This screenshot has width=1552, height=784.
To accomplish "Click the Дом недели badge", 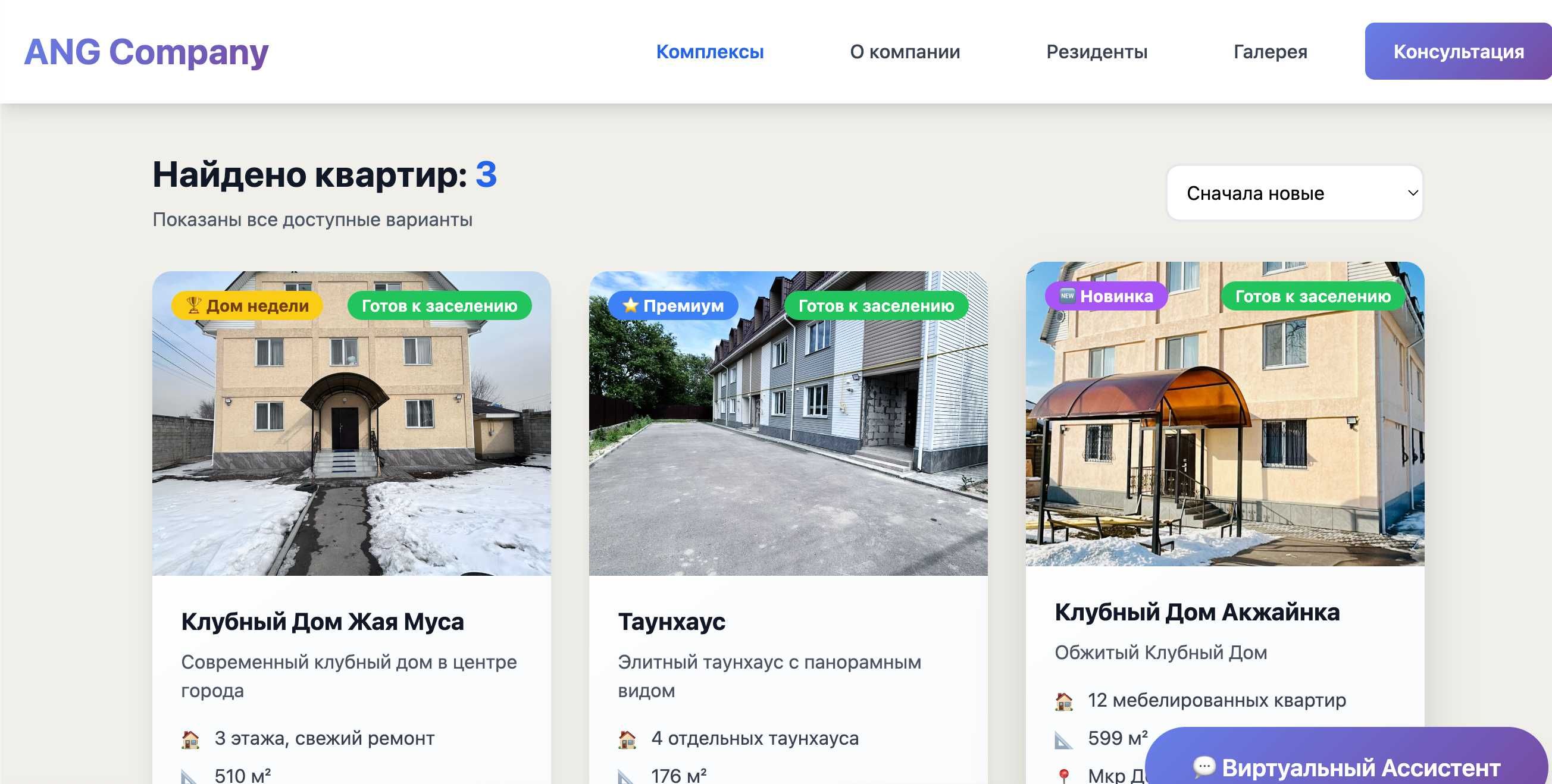I will click(x=247, y=305).
